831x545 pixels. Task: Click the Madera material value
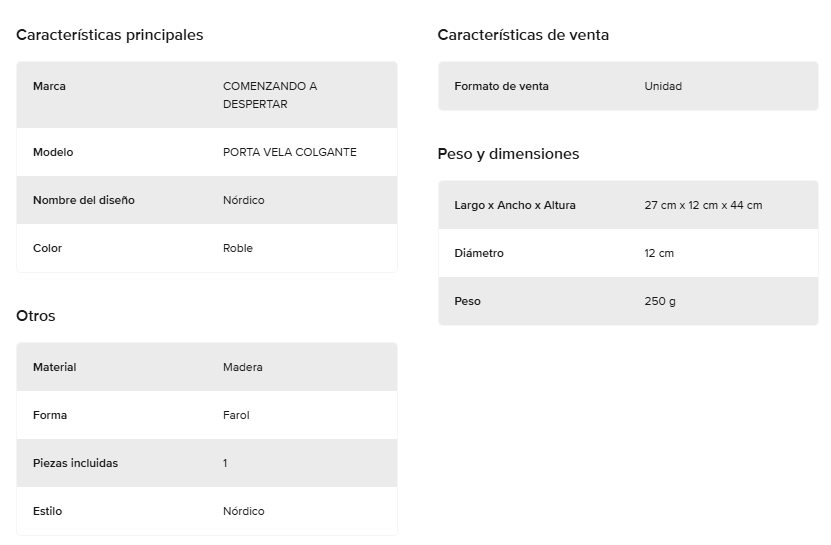pos(242,367)
